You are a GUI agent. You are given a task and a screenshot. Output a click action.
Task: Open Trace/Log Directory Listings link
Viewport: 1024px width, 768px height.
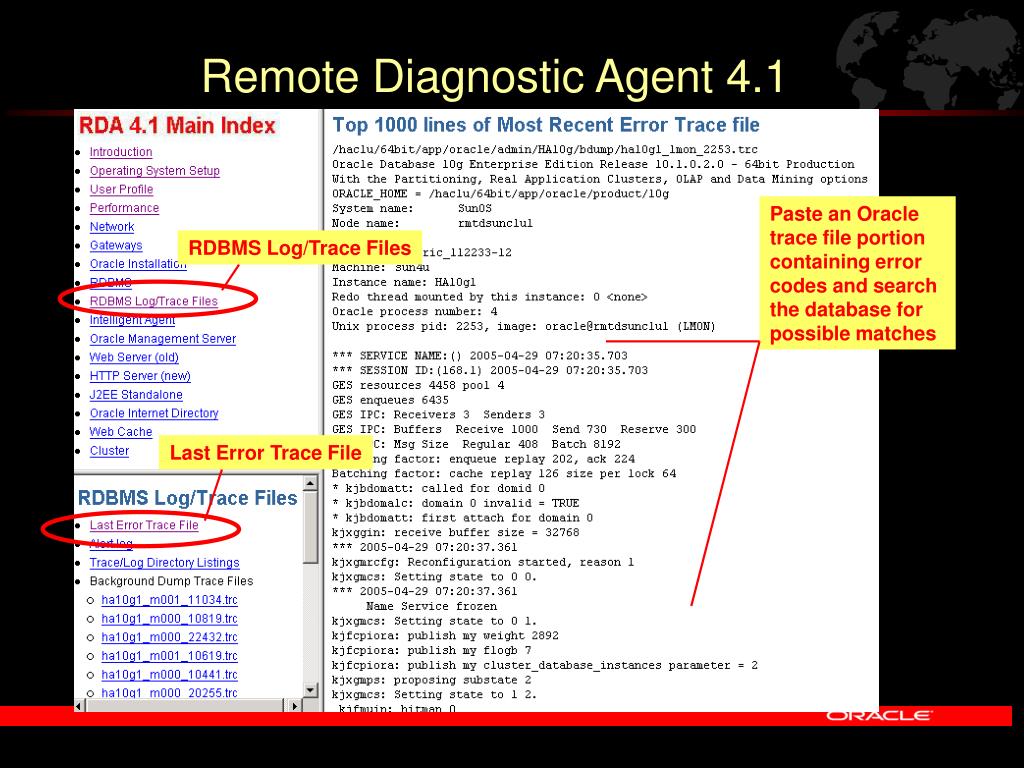tap(165, 563)
